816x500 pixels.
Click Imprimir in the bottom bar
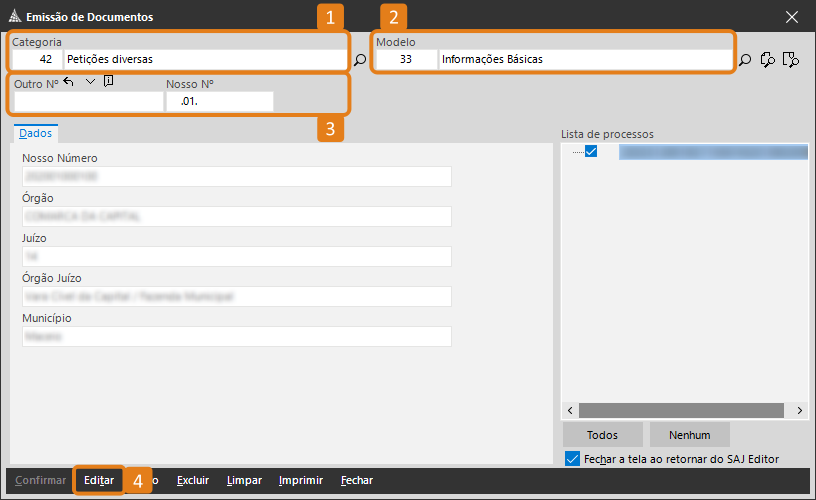click(301, 480)
